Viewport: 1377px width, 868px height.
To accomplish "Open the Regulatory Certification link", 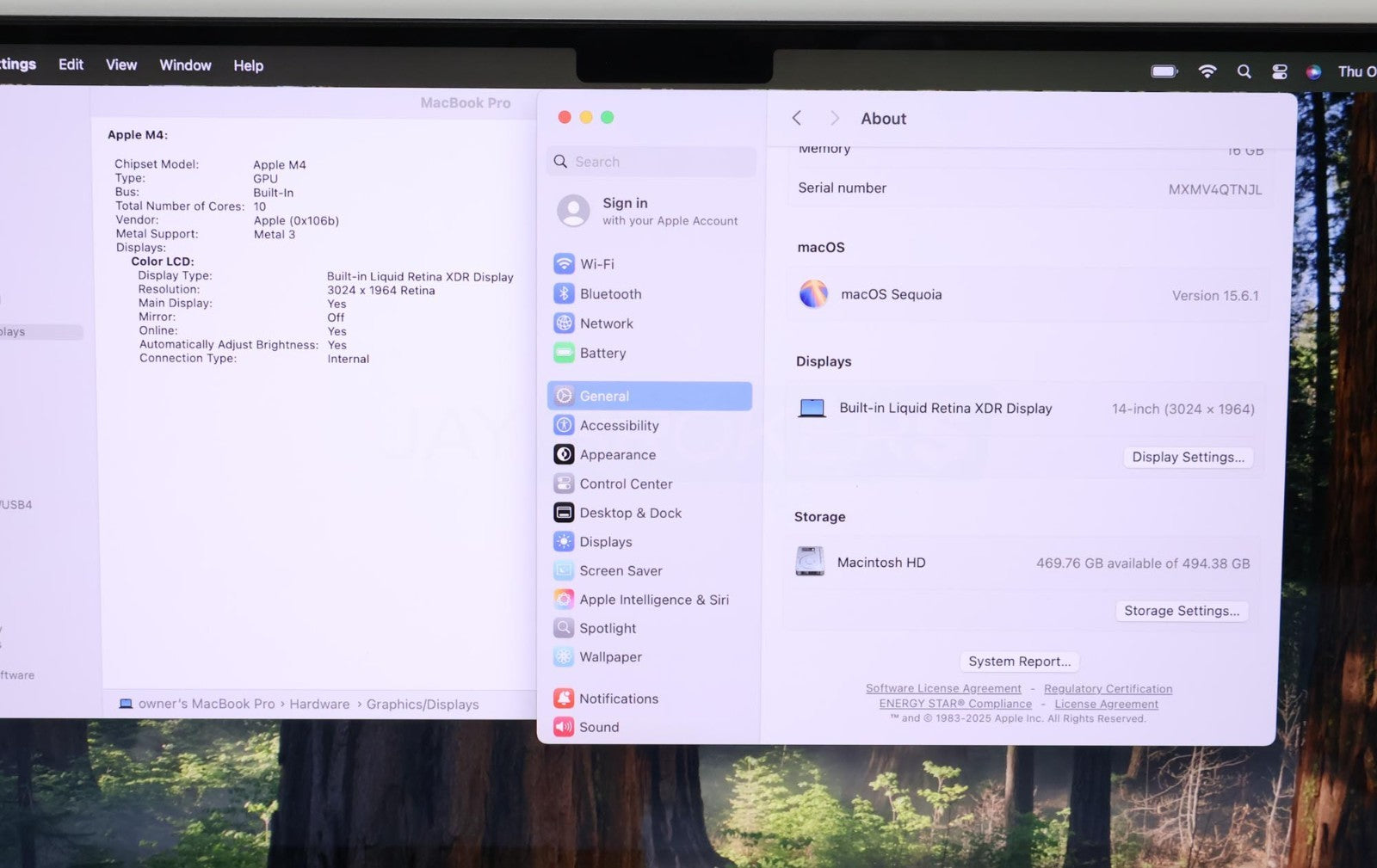I will coord(1108,688).
